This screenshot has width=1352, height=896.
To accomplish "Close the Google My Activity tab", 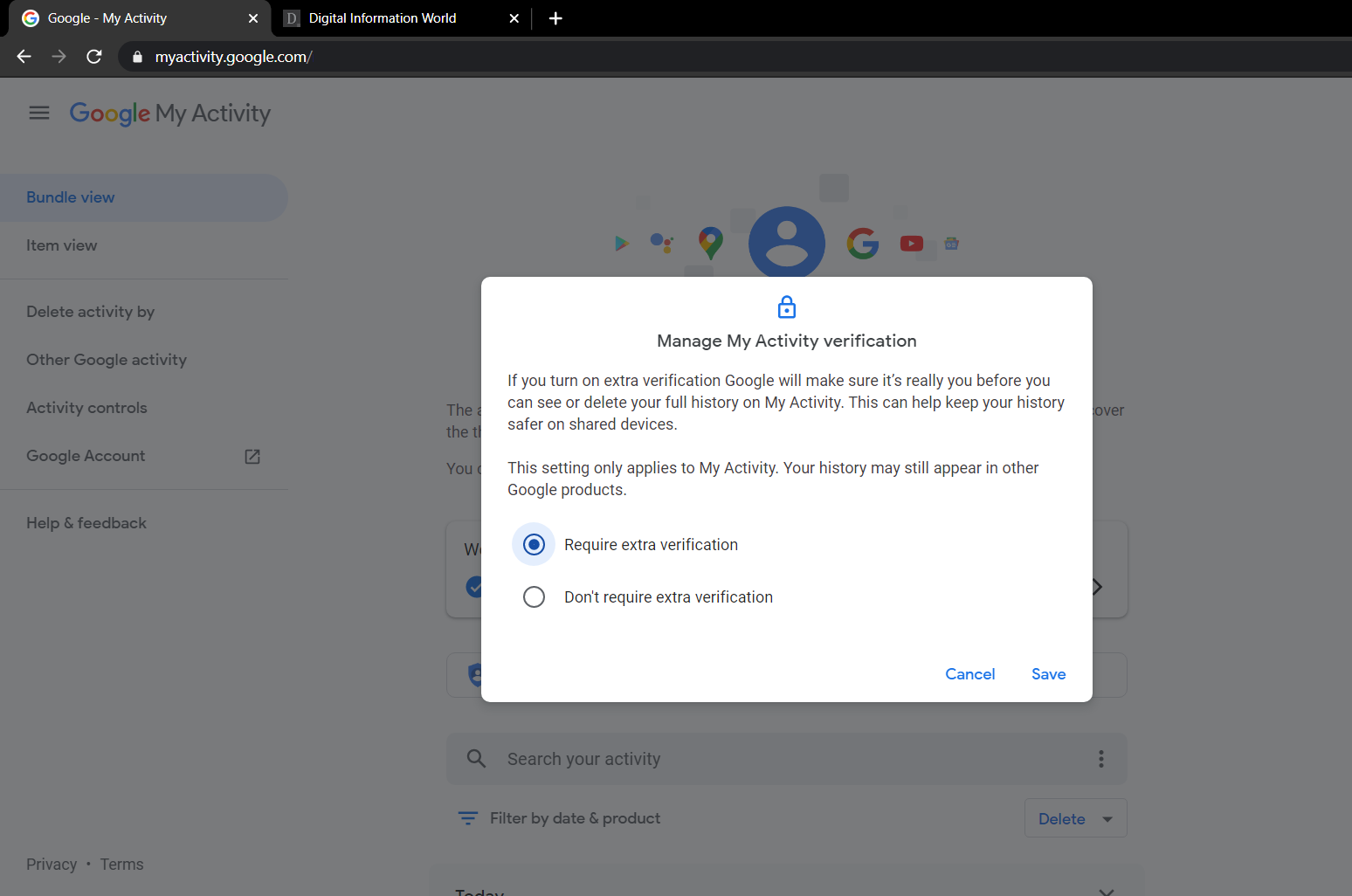I will pyautogui.click(x=253, y=18).
